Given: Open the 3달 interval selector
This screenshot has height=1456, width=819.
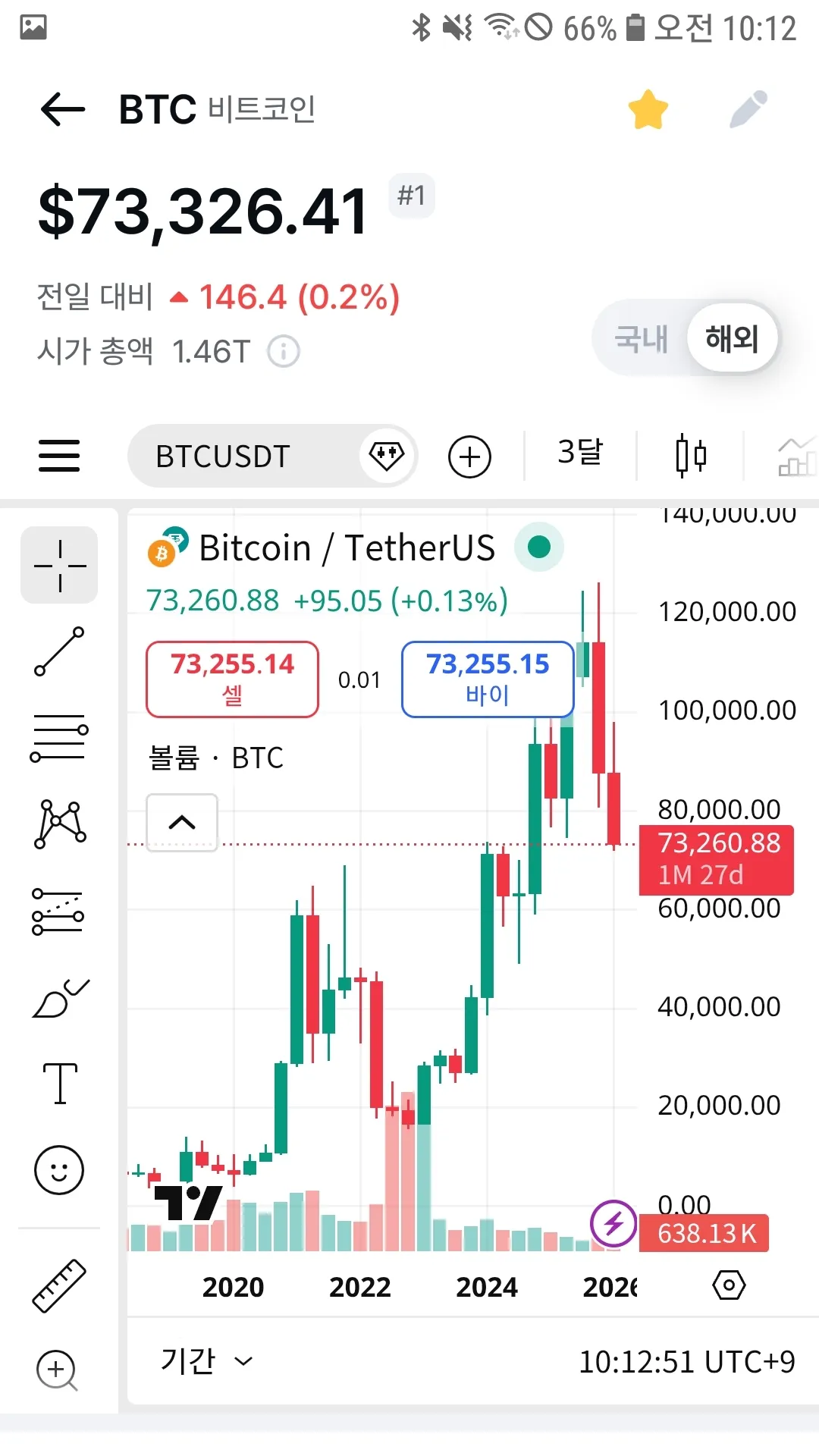Looking at the screenshot, I should 580,453.
